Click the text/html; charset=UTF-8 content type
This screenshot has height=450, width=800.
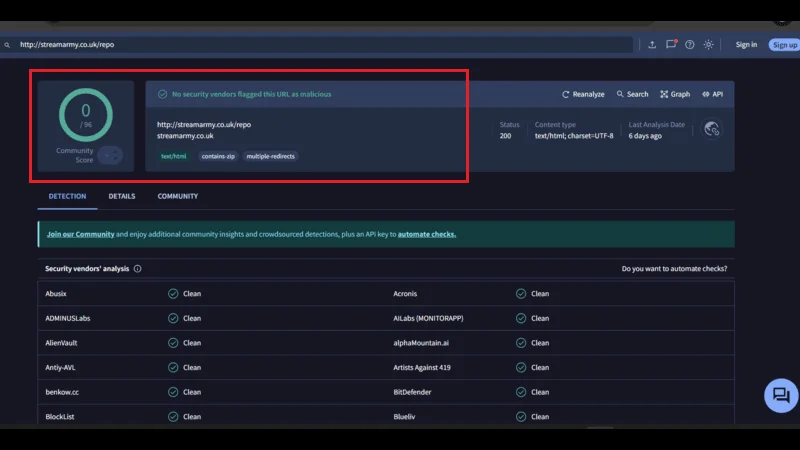point(574,136)
